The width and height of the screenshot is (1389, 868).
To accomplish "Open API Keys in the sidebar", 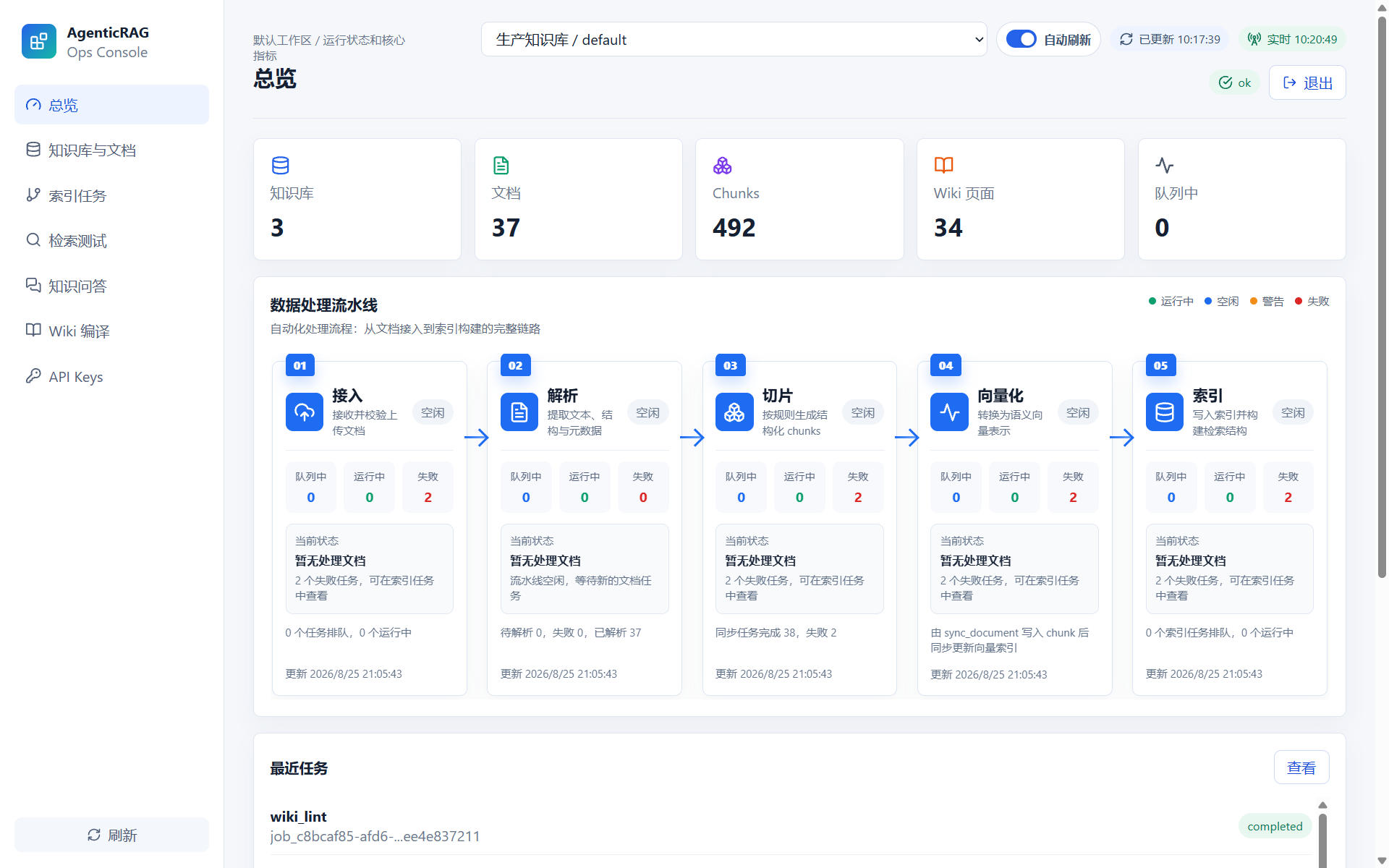I will (111, 376).
